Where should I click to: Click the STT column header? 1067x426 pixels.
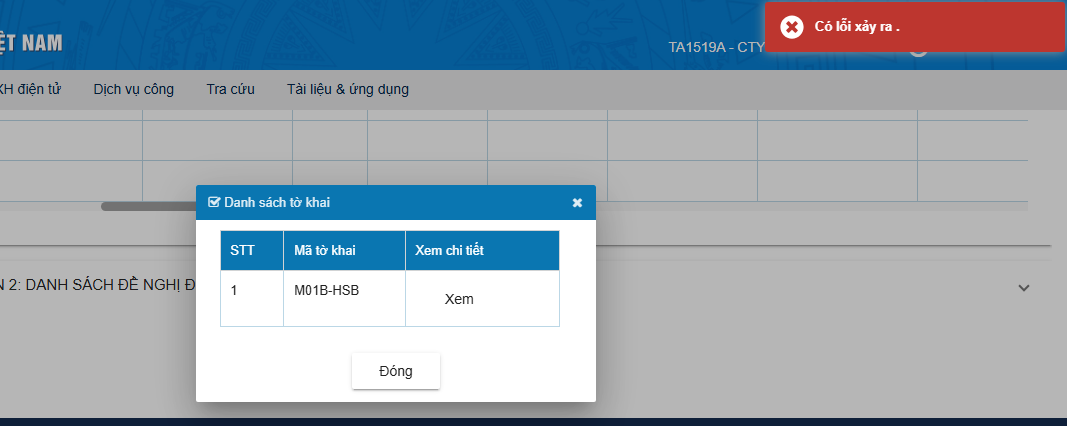click(242, 250)
